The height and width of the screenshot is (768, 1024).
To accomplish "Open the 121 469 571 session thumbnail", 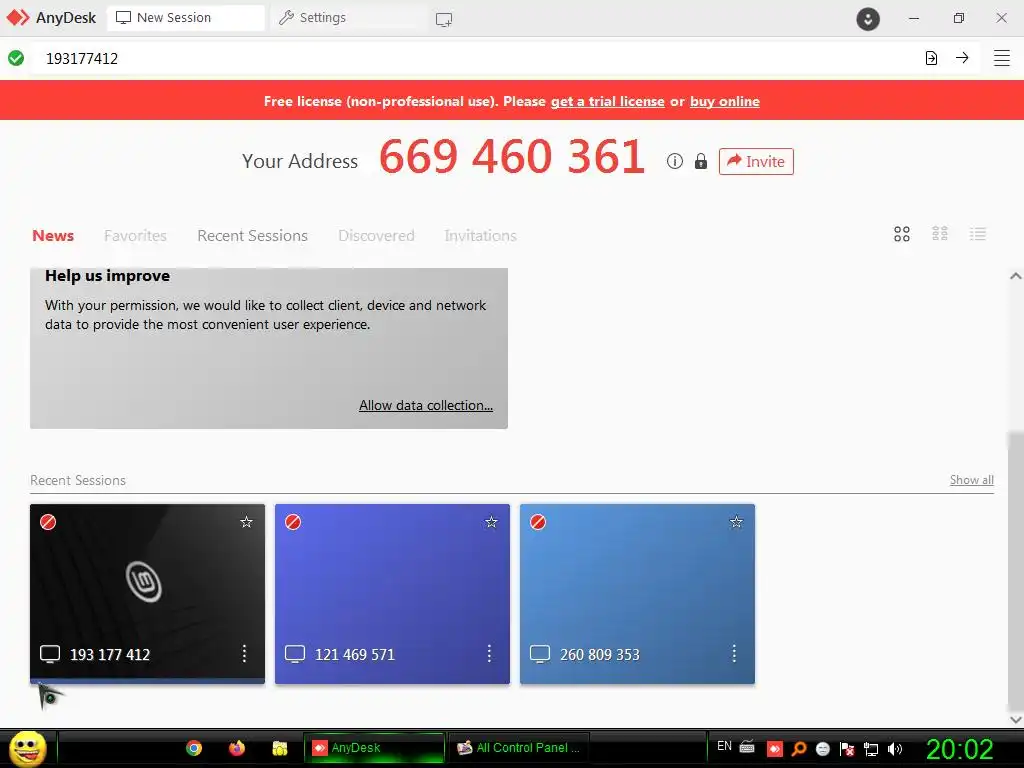I will [392, 594].
